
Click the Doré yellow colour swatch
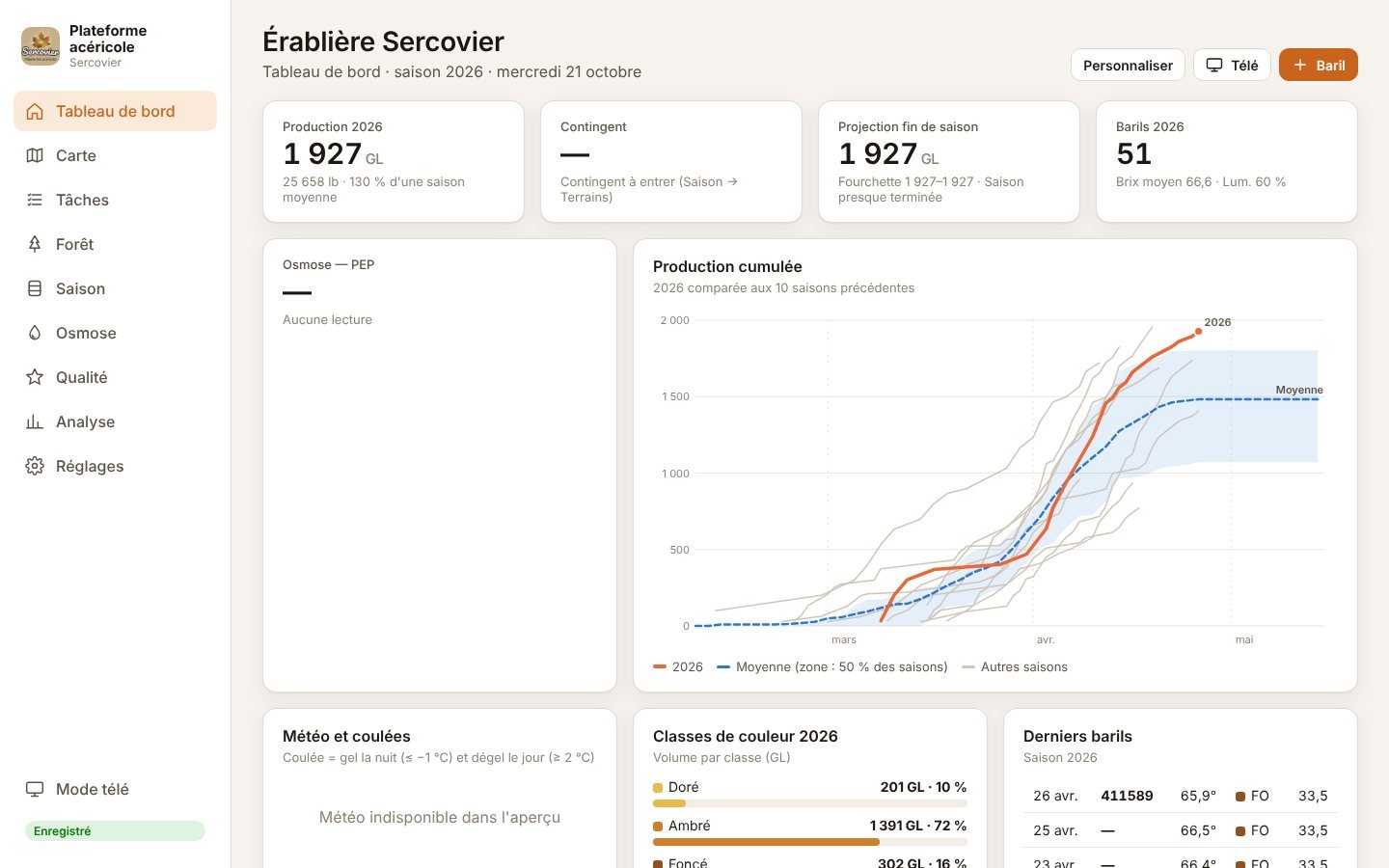point(658,788)
